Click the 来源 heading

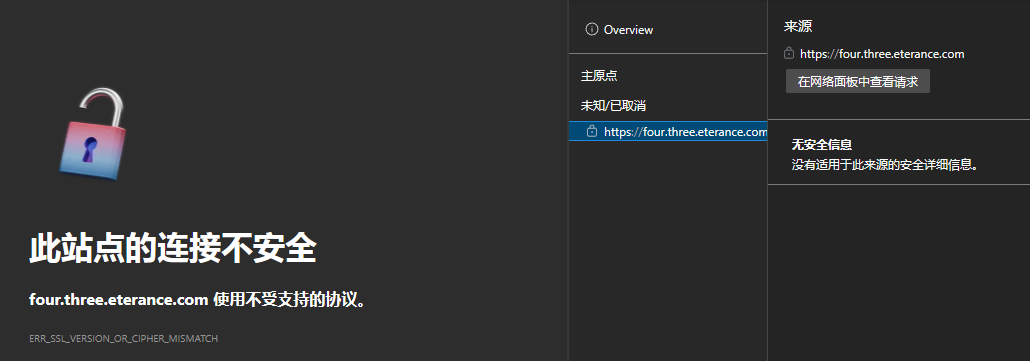[798, 27]
